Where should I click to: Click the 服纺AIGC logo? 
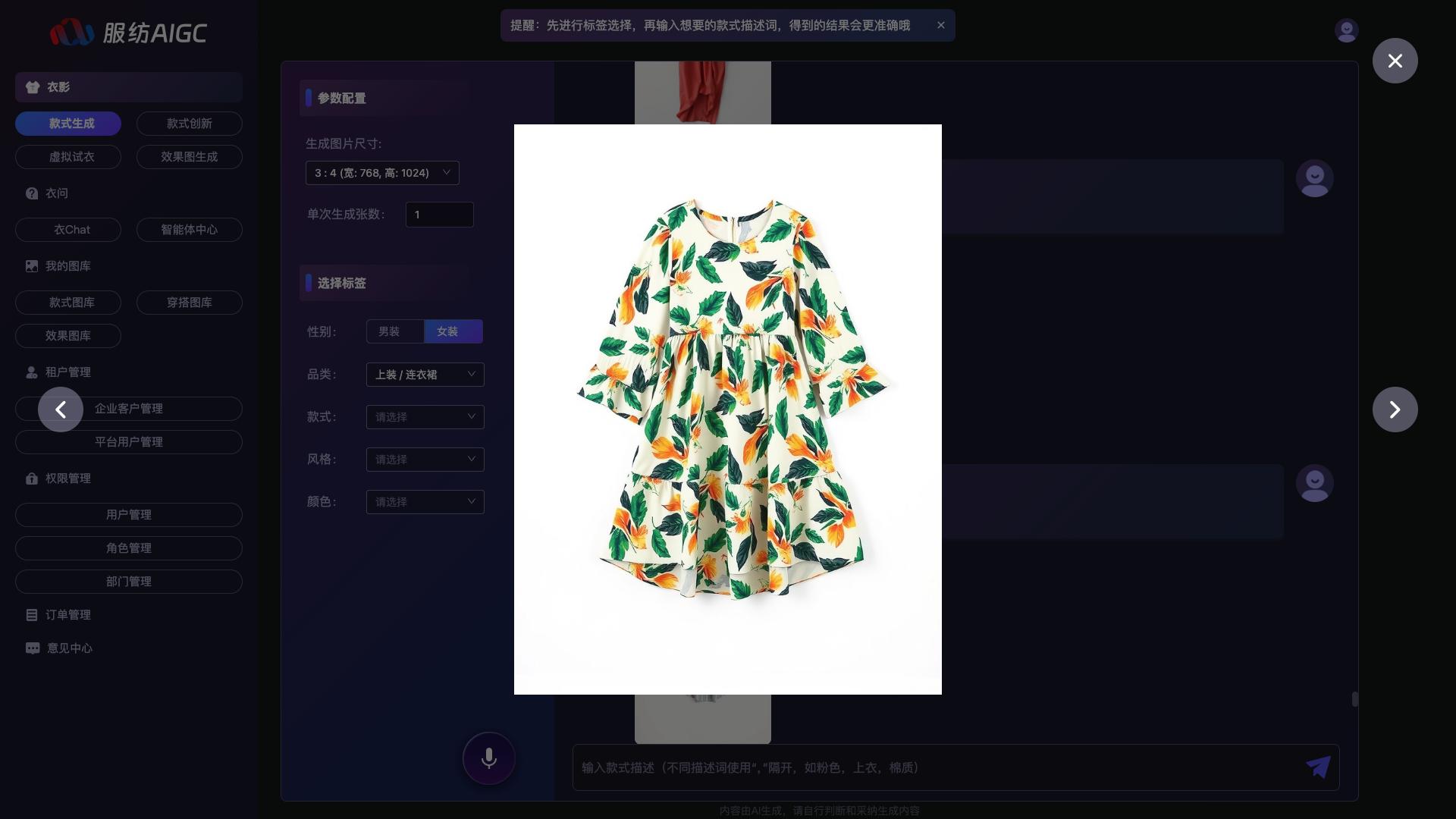pos(129,33)
